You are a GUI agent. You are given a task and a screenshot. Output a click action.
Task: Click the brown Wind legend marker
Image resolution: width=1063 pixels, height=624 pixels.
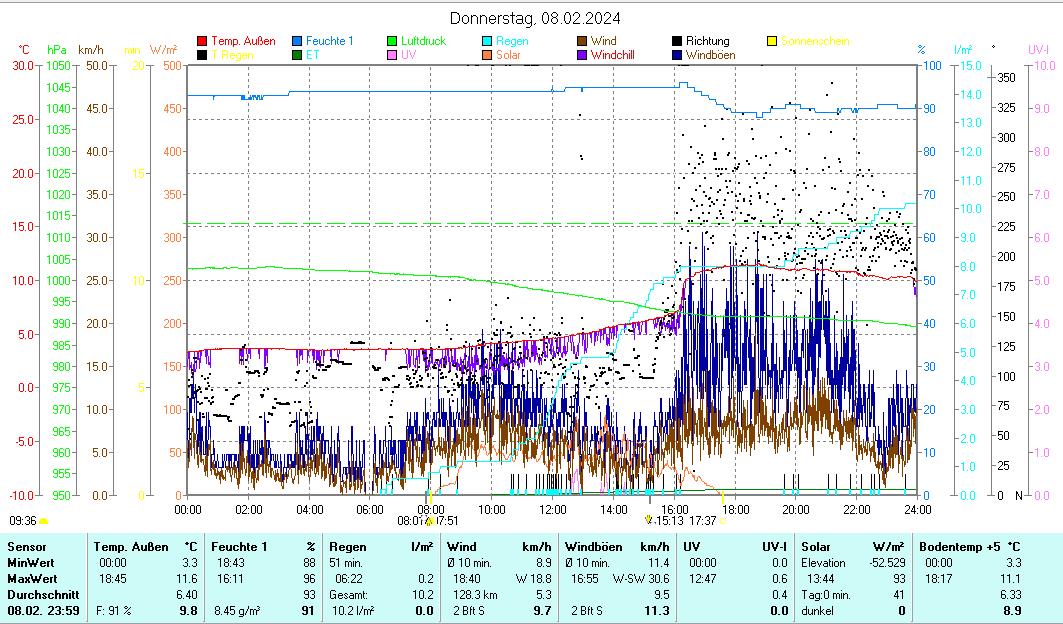pos(583,41)
